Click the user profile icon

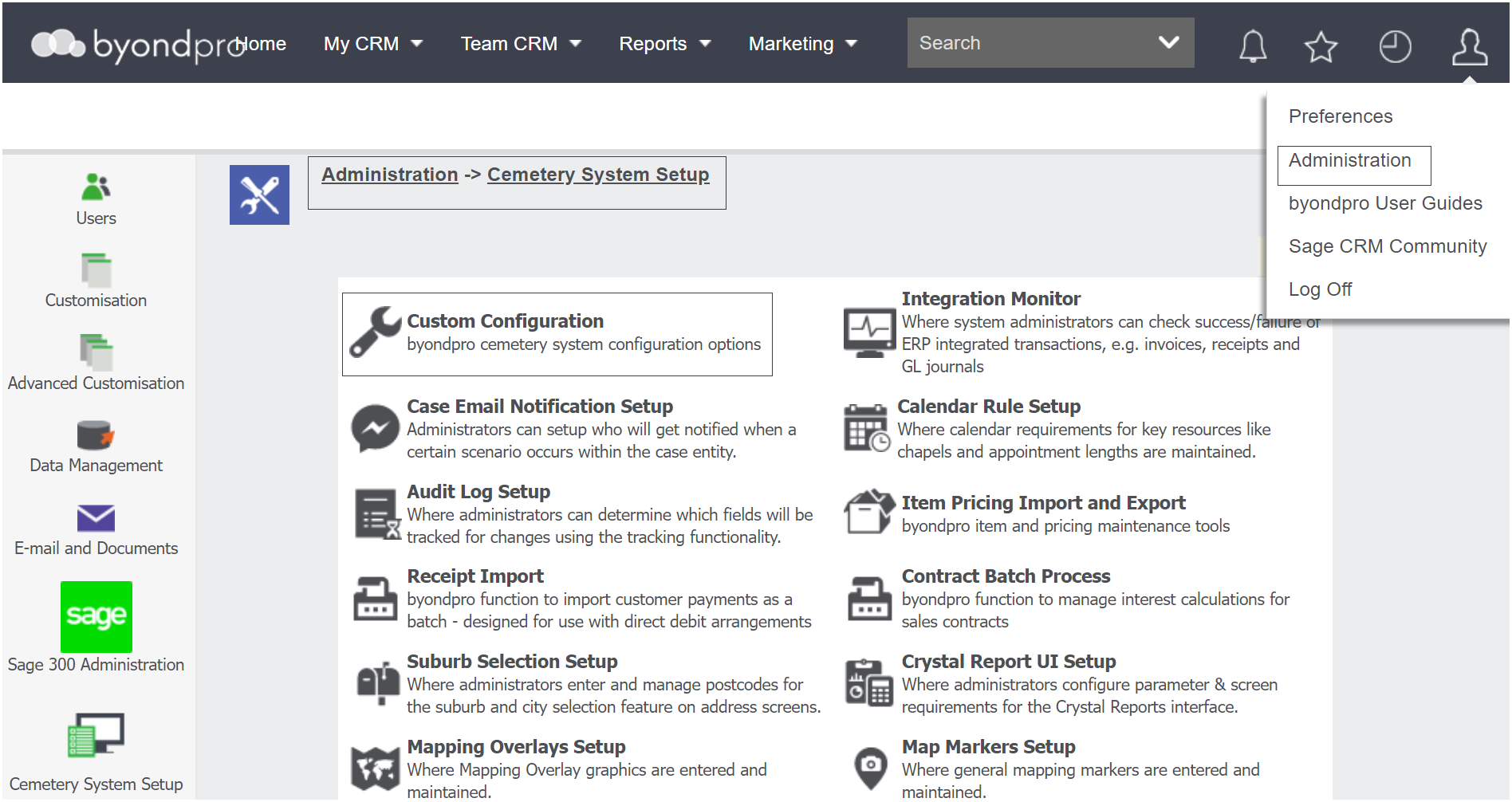point(1469,46)
